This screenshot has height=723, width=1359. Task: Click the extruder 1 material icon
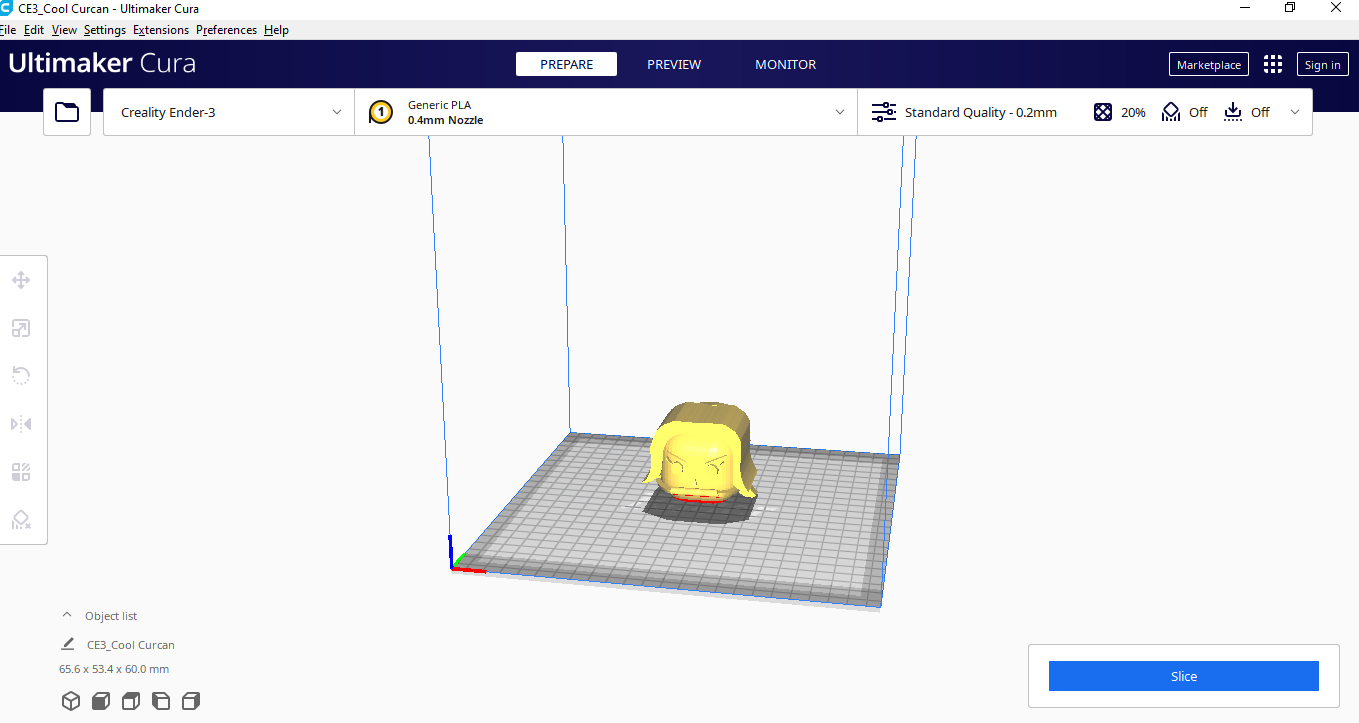(x=381, y=112)
